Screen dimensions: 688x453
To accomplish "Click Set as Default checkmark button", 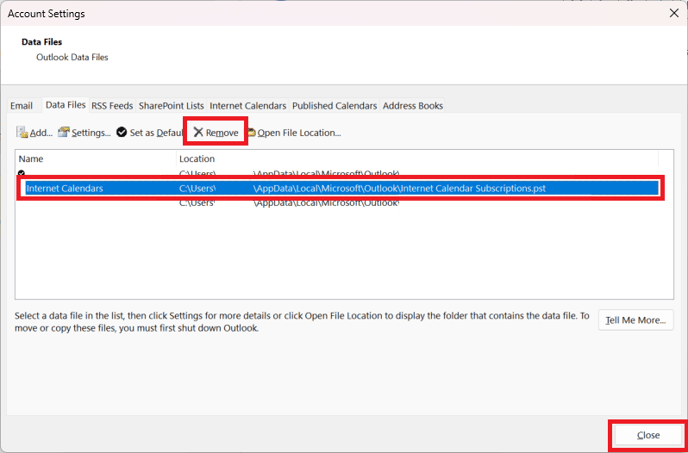I will (149, 133).
